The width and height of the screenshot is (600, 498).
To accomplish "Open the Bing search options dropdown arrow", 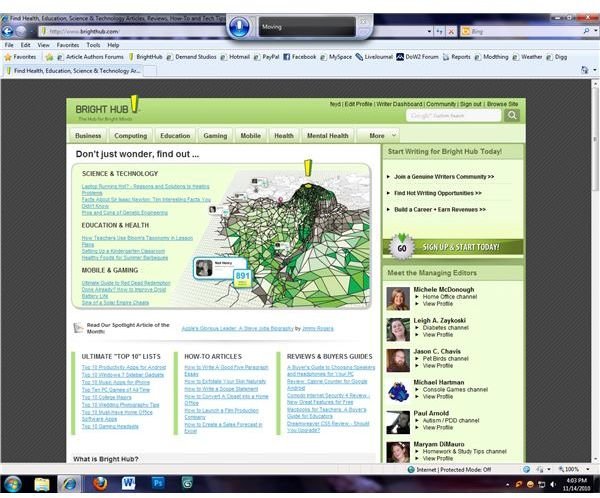I will pyautogui.click(x=596, y=31).
